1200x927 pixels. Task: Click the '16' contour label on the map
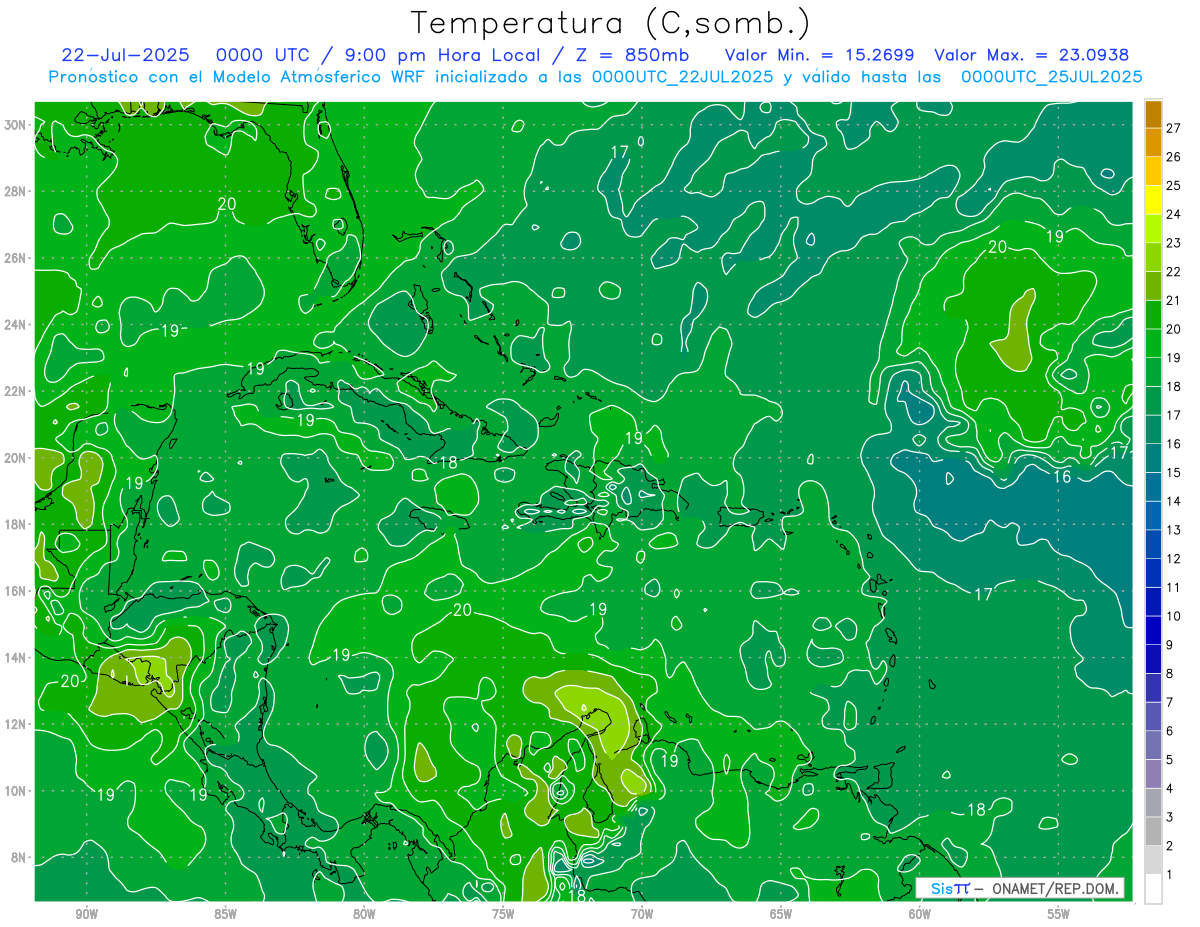pyautogui.click(x=1062, y=477)
